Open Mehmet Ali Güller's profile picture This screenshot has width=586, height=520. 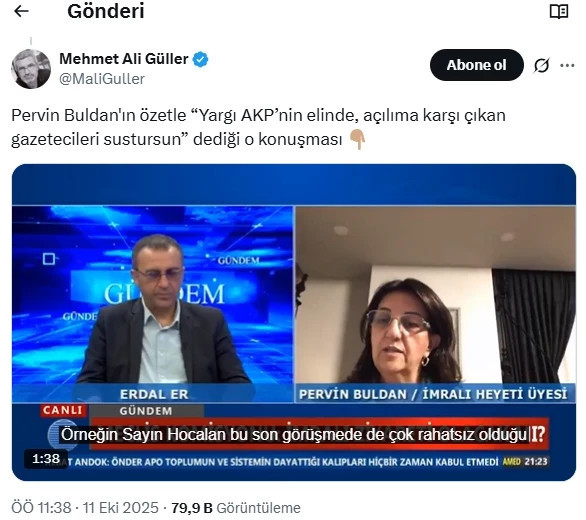(31, 69)
